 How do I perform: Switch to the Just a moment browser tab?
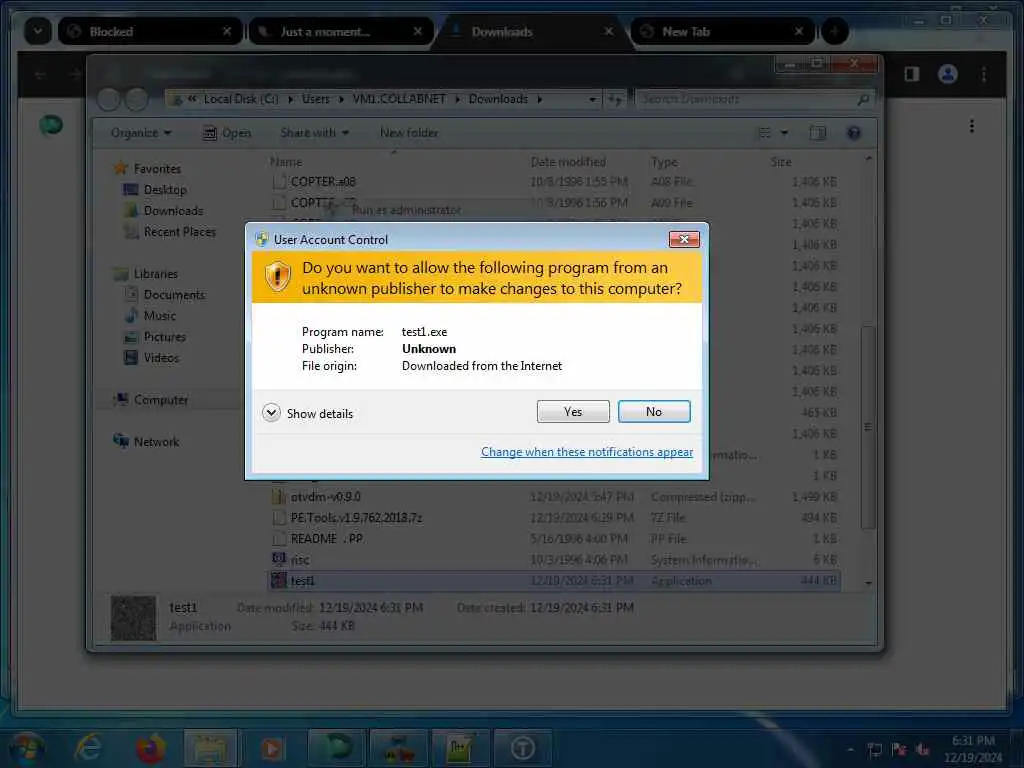point(340,31)
